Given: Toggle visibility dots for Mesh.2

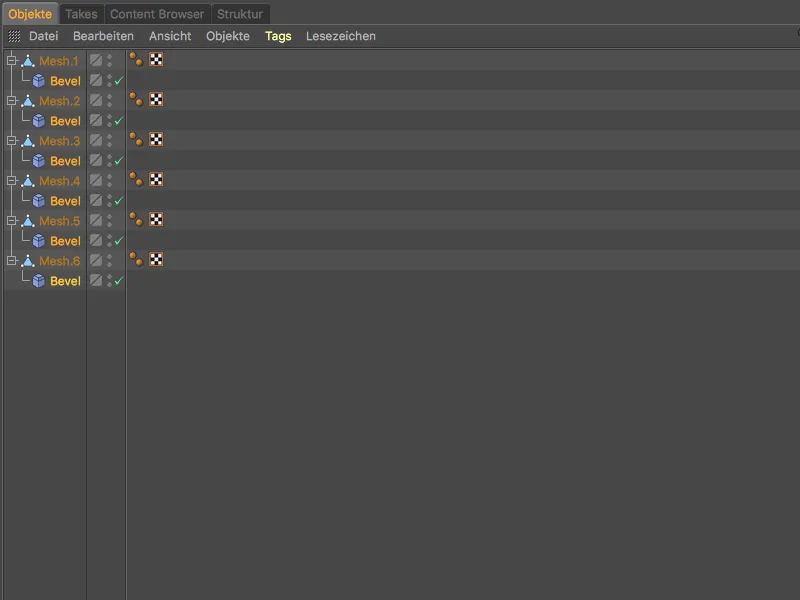Looking at the screenshot, I should point(109,101).
